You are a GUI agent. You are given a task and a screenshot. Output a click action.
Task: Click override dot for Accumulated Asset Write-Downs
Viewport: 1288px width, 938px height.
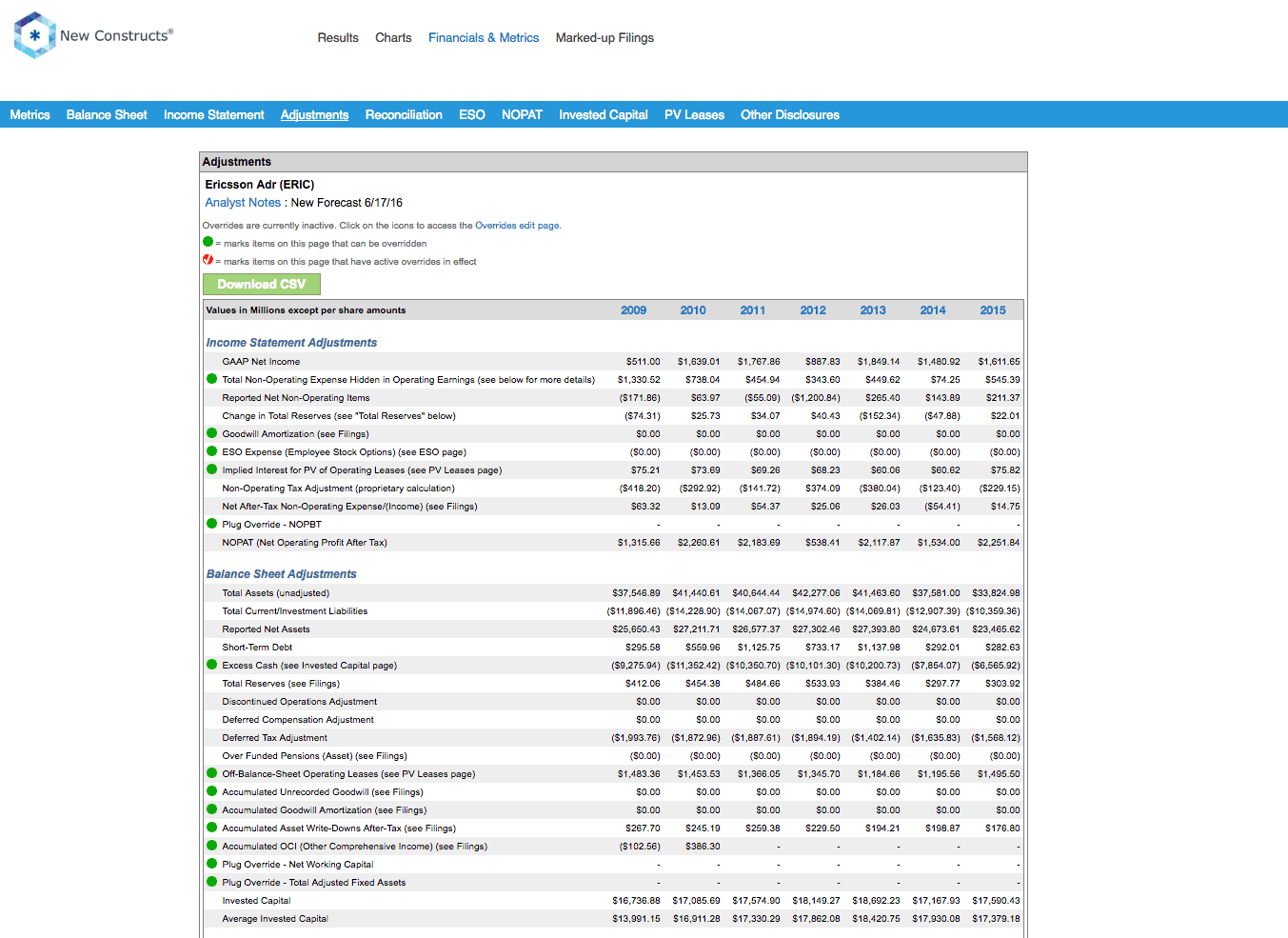tap(212, 828)
